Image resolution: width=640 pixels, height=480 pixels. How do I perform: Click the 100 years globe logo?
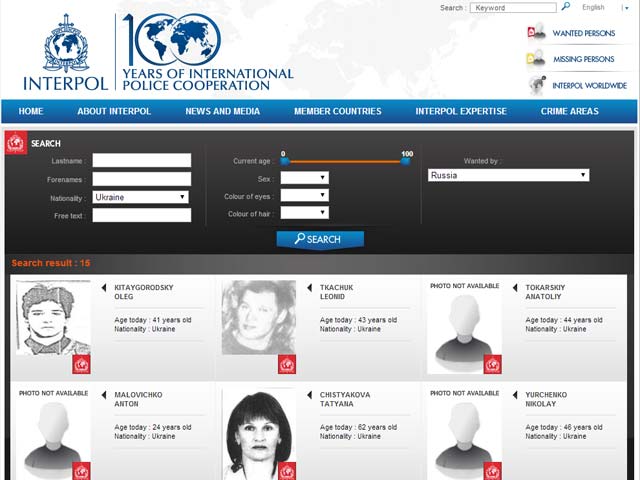pyautogui.click(x=172, y=40)
